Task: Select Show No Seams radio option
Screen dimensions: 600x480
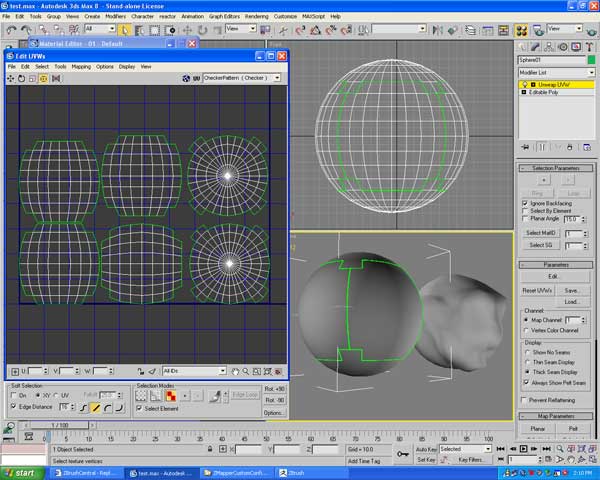Action: [527, 352]
